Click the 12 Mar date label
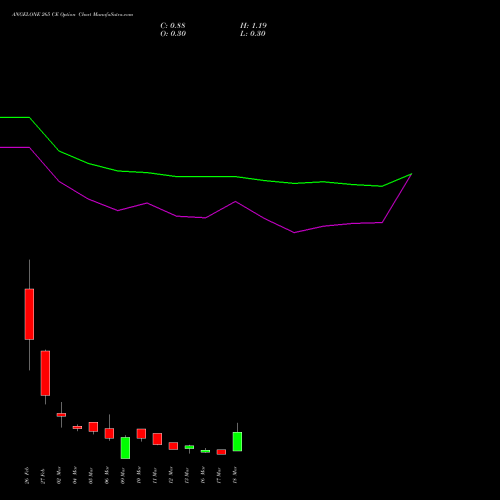 point(171,475)
